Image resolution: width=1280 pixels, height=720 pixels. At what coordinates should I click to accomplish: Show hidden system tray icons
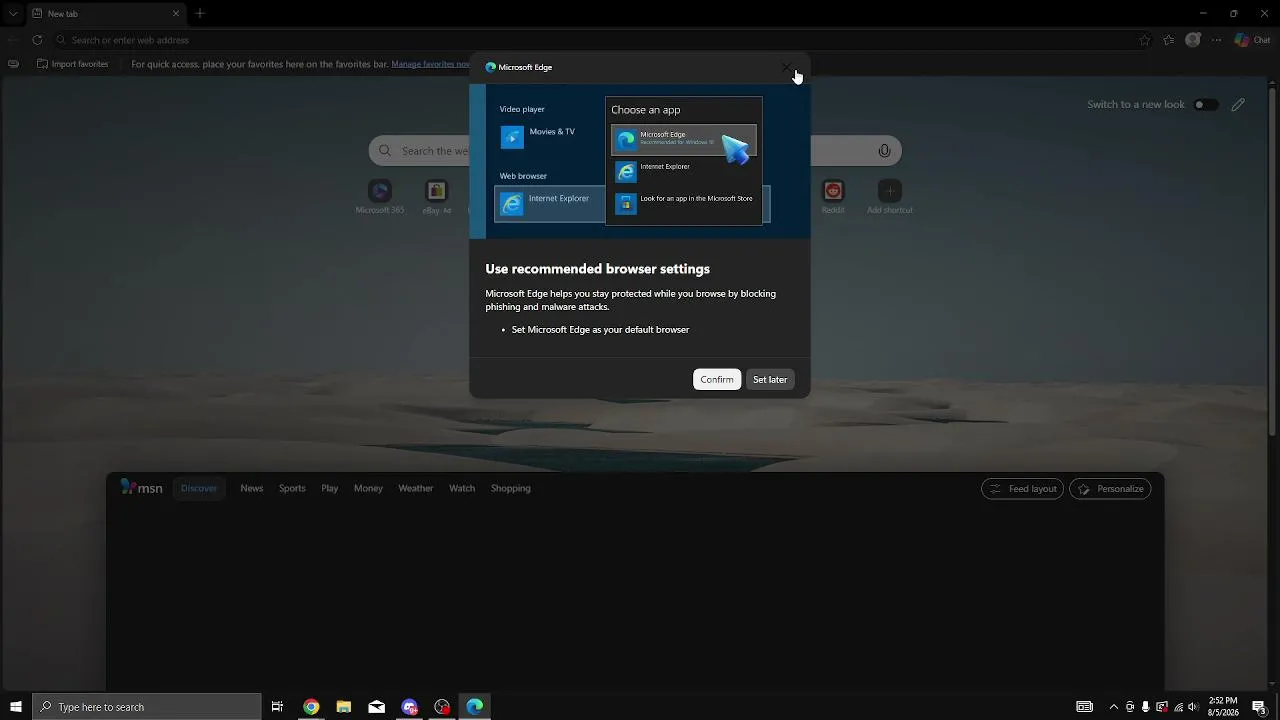(1114, 707)
